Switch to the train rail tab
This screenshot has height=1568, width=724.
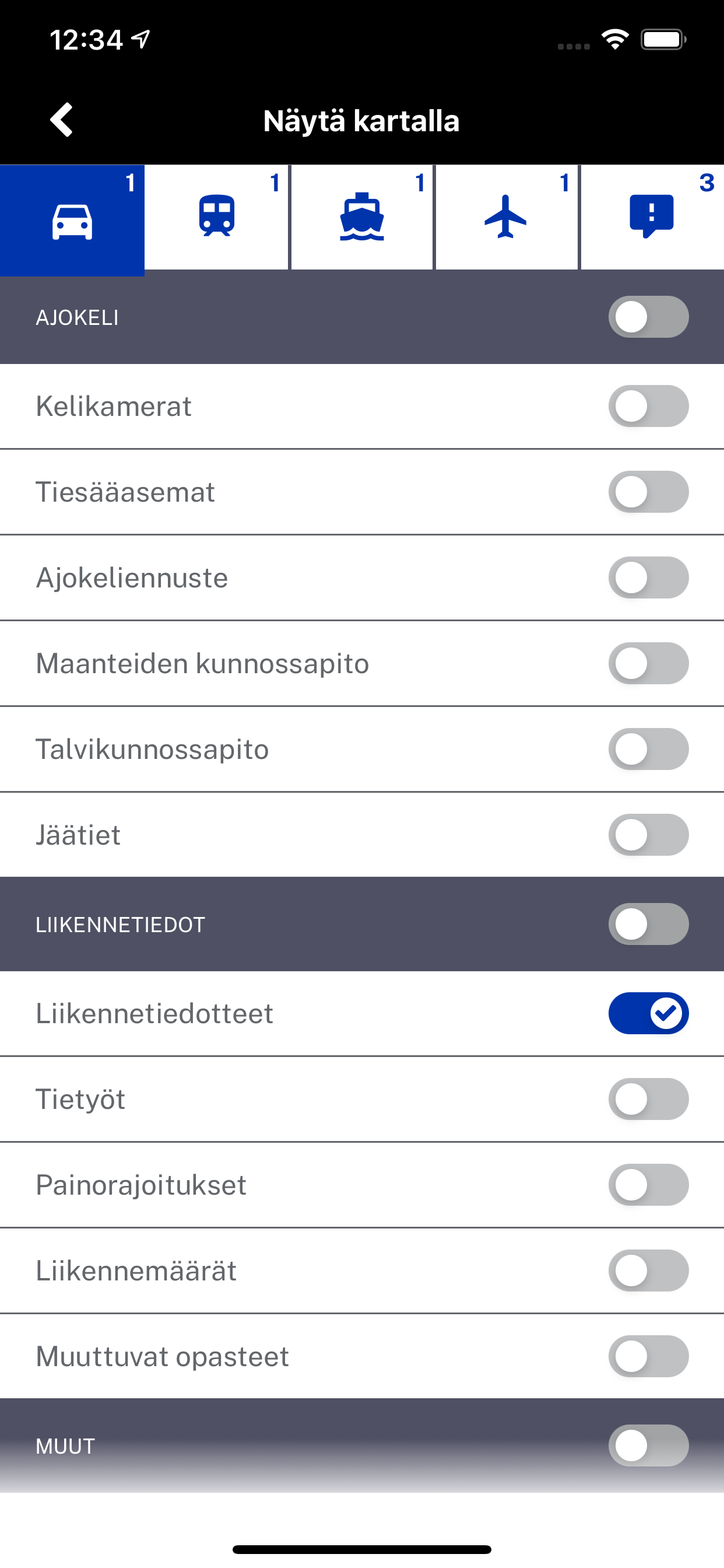click(x=217, y=216)
